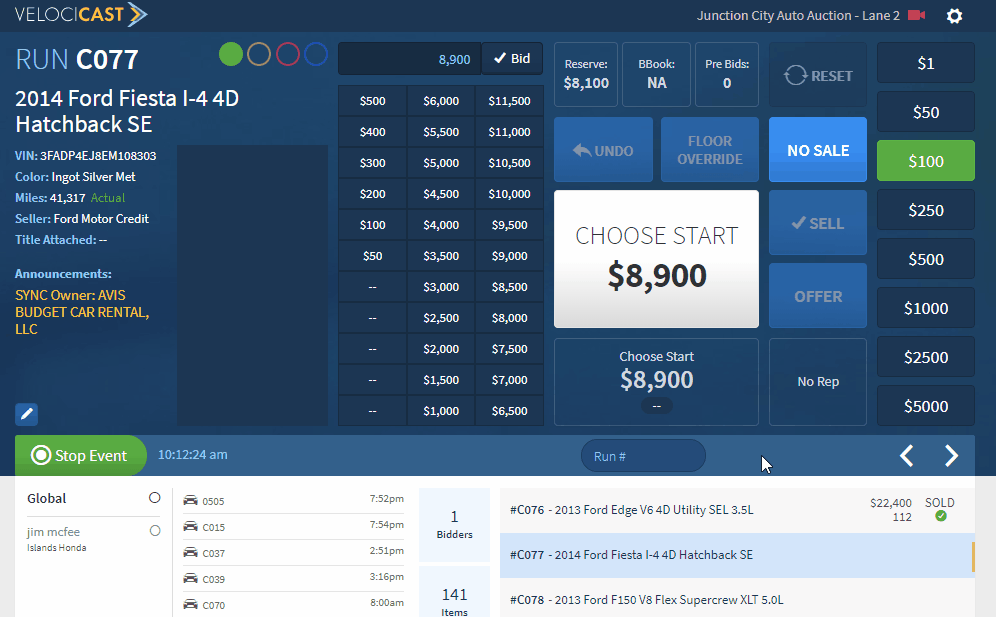
Task: Pick the $3,000 bid amount
Action: pos(441,287)
